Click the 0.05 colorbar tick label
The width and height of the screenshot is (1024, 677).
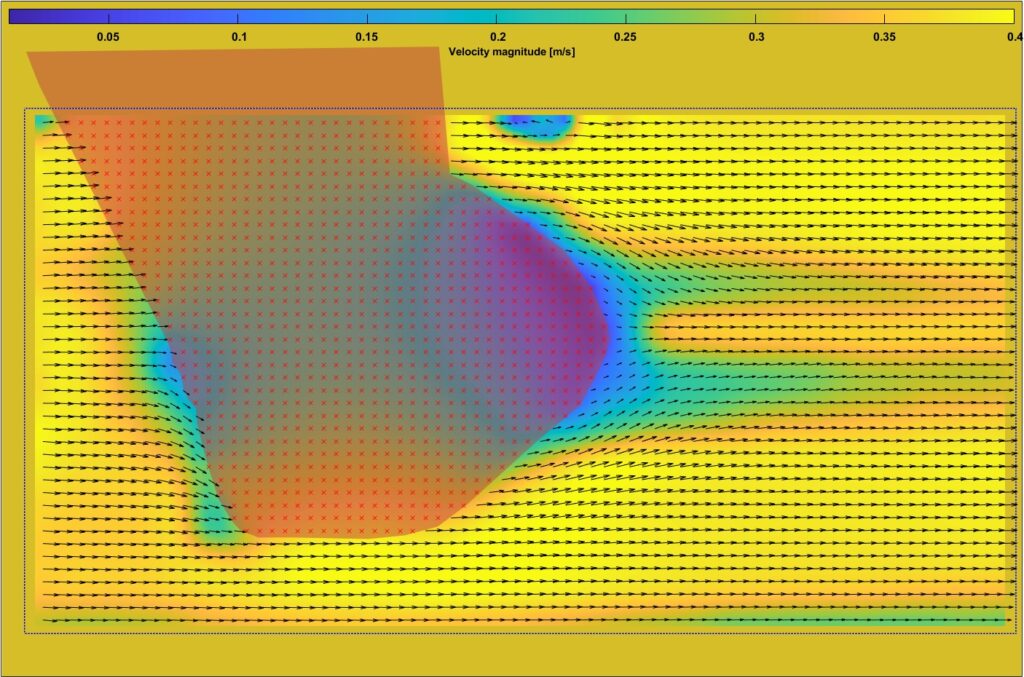(108, 37)
